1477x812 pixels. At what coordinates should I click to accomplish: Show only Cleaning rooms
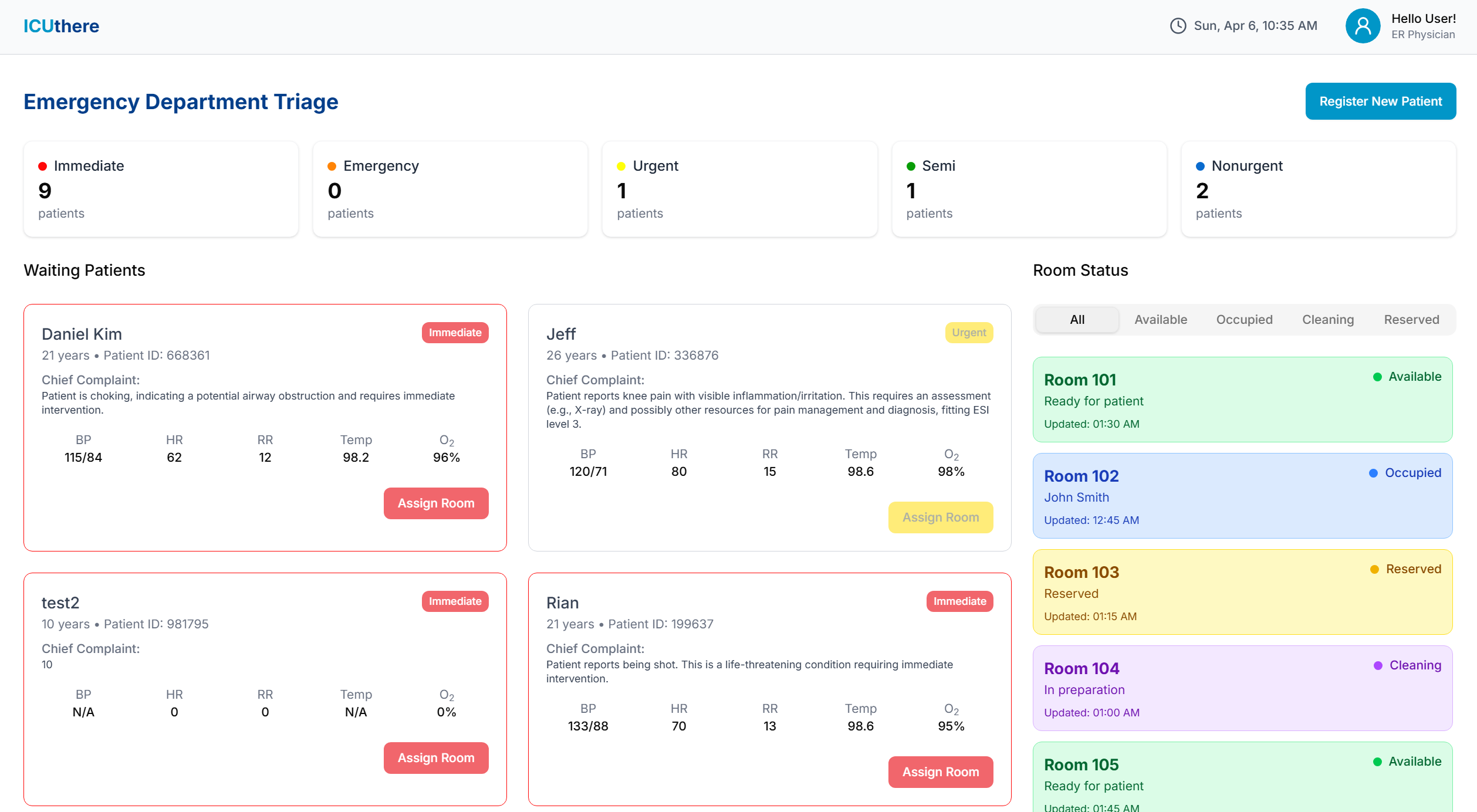tap(1327, 320)
